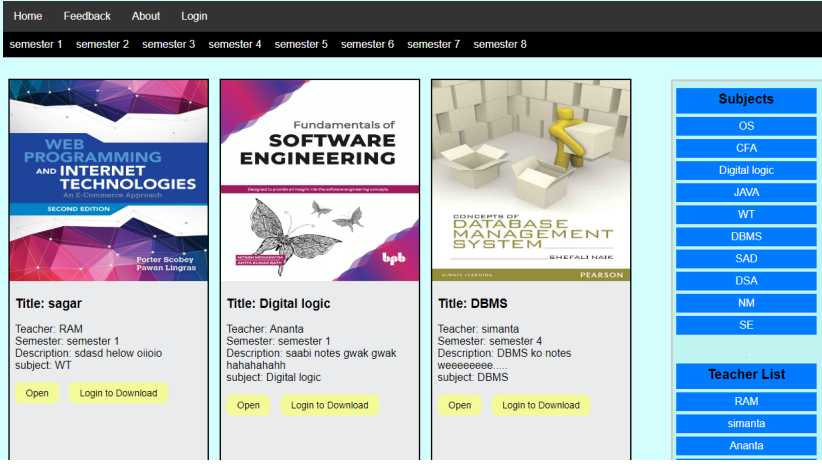822x466 pixels.
Task: Choose simanta in the Teacher List
Action: pyautogui.click(x=746, y=424)
